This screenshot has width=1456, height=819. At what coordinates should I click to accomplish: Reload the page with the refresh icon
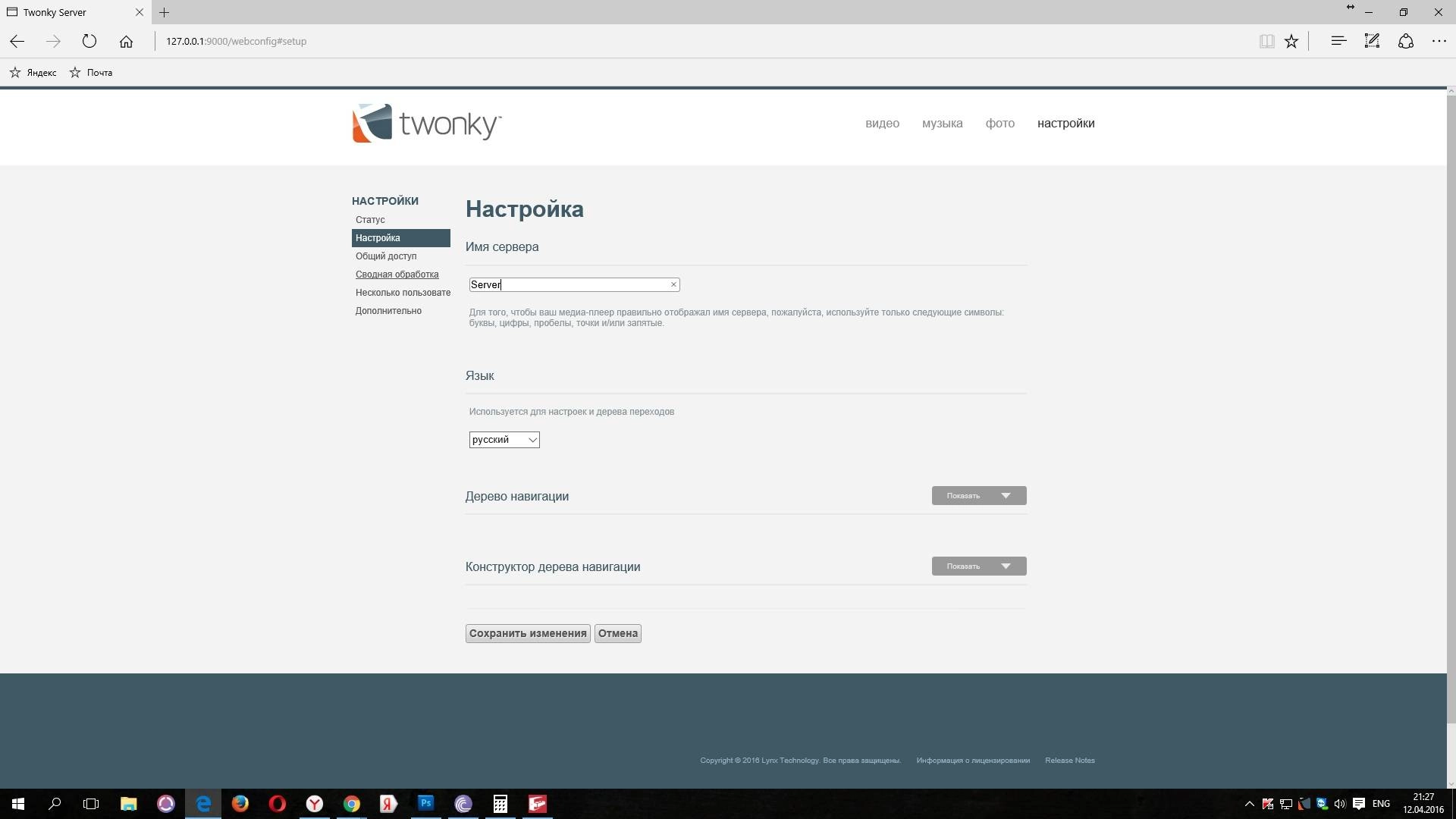(89, 41)
